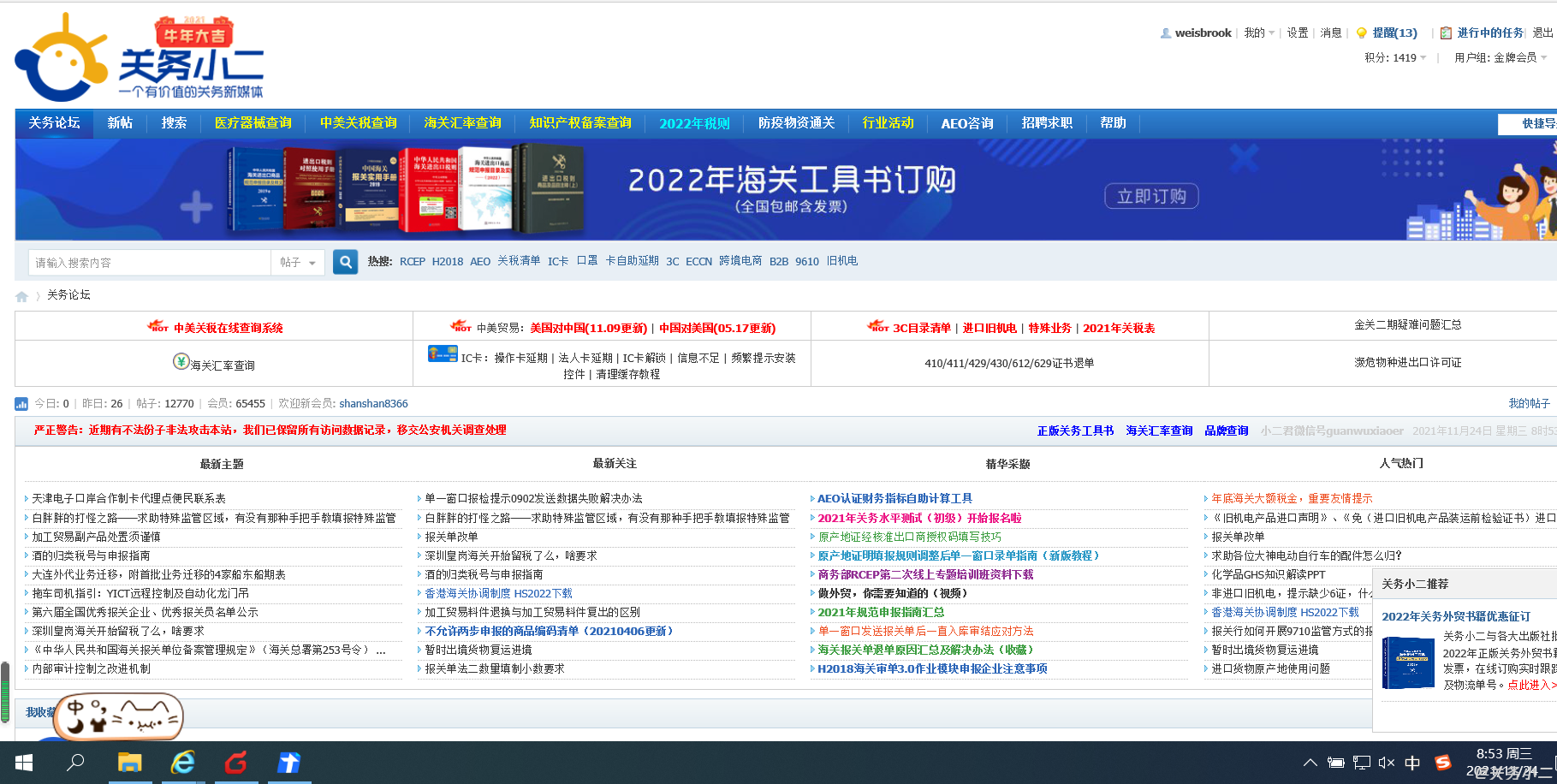
Task: Open 医疗器械查询 in the nav bar
Action: (253, 123)
